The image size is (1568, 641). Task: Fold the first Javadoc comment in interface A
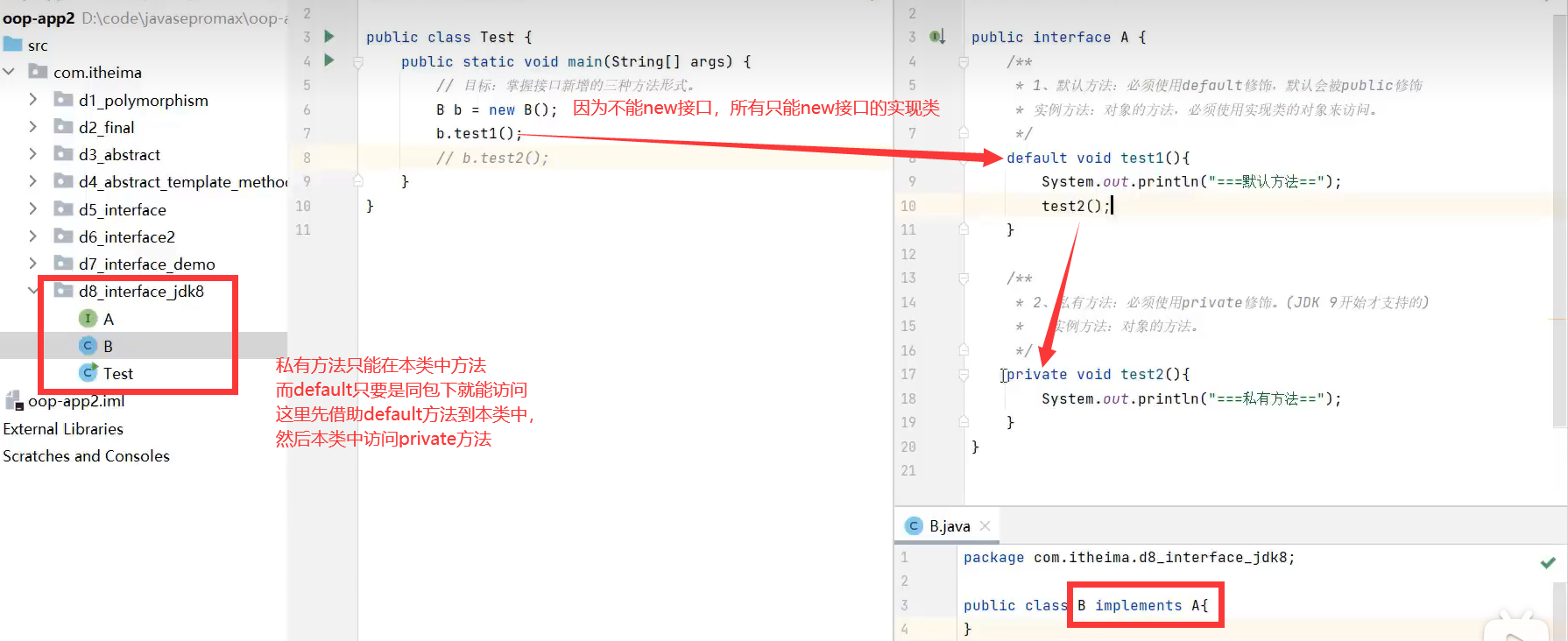pos(964,62)
